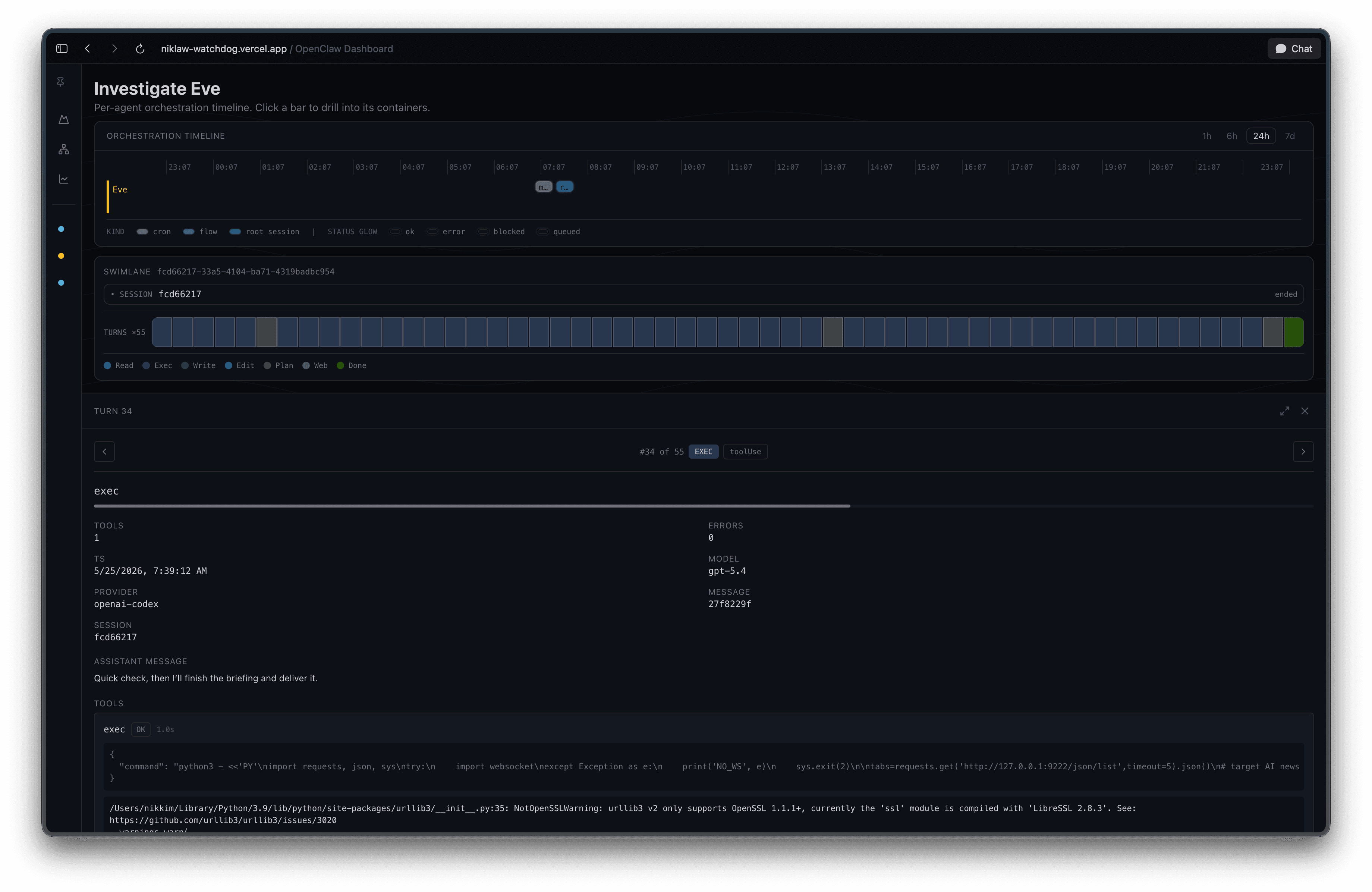
Task: Toggle the browser sidebar panel icon
Action: (x=62, y=49)
